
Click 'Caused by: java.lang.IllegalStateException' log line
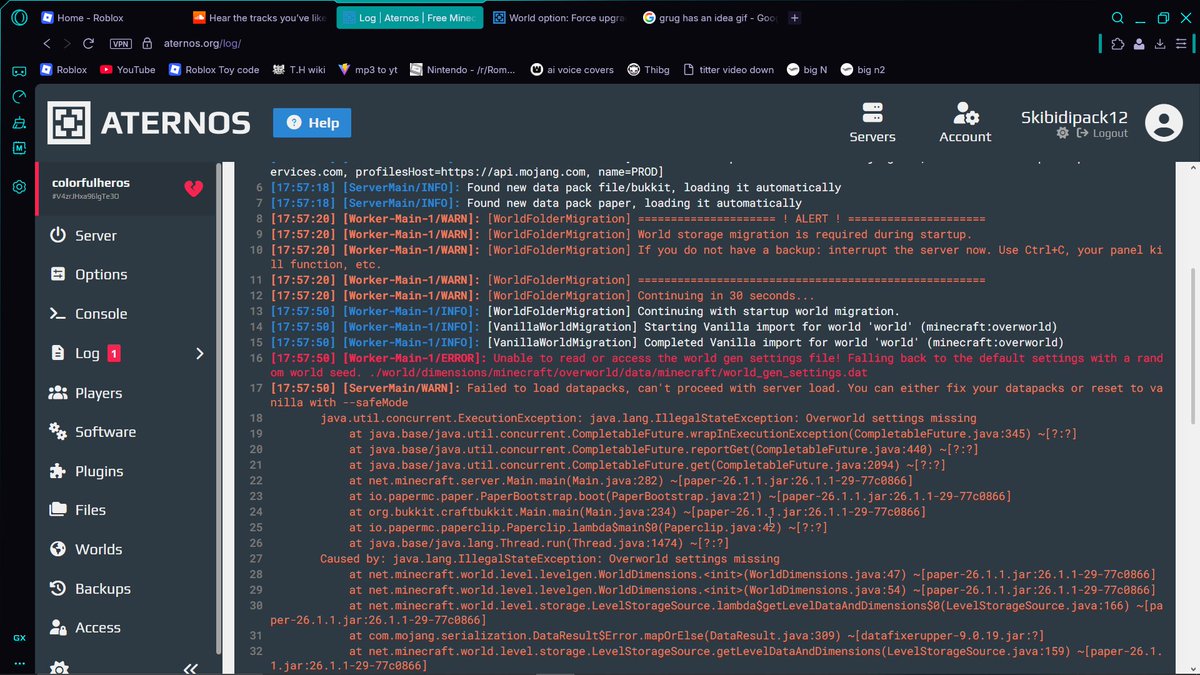549,558
